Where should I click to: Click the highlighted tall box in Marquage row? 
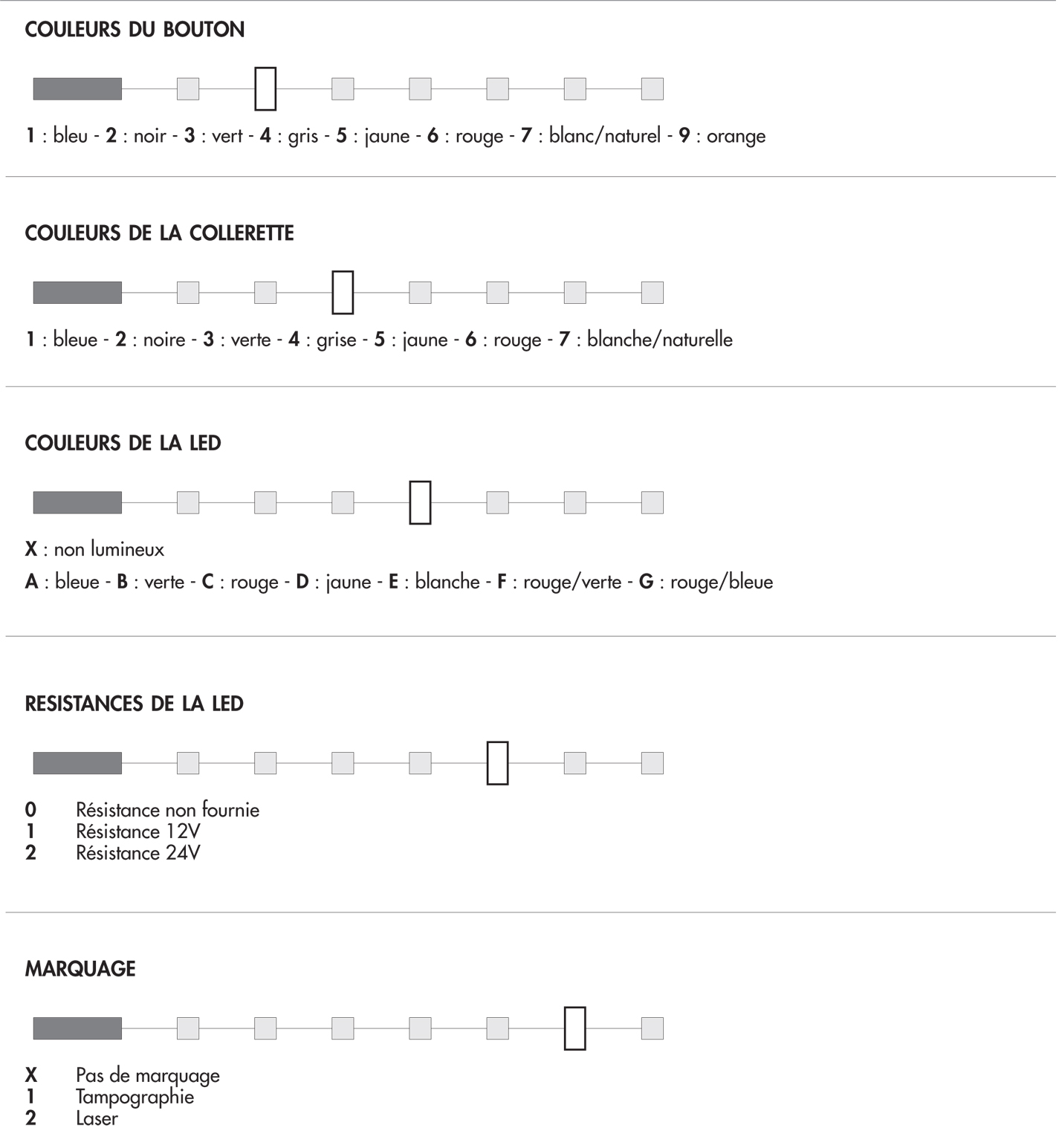pos(574,1028)
